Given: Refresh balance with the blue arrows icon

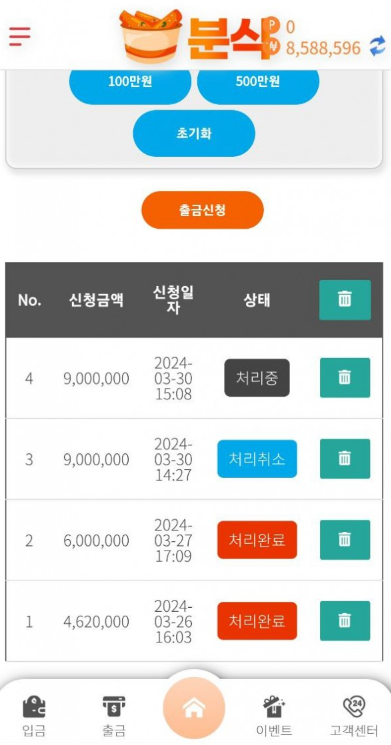Looking at the screenshot, I should [x=378, y=47].
